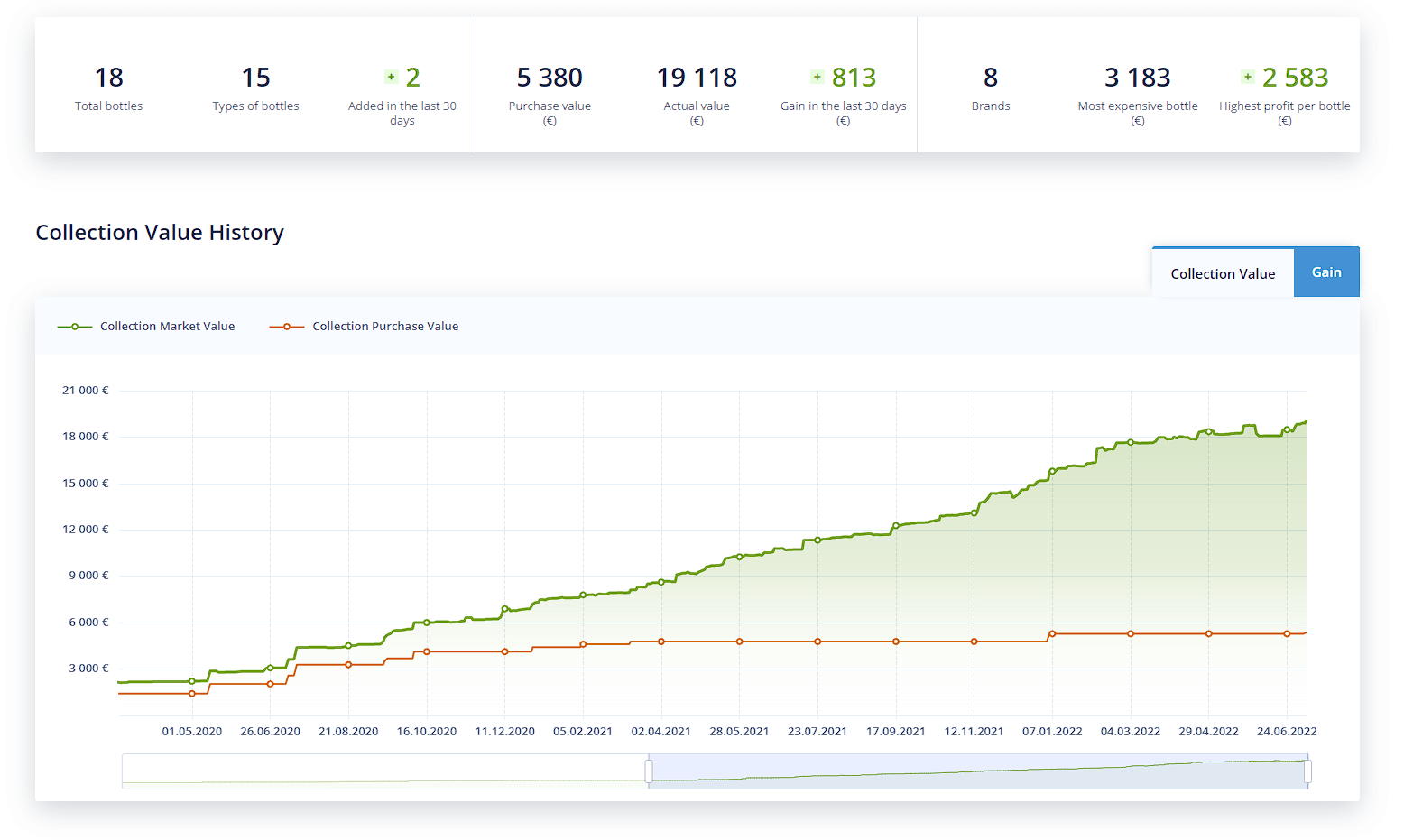
Task: Click market value marker at 24.06.2022
Action: coord(1288,429)
